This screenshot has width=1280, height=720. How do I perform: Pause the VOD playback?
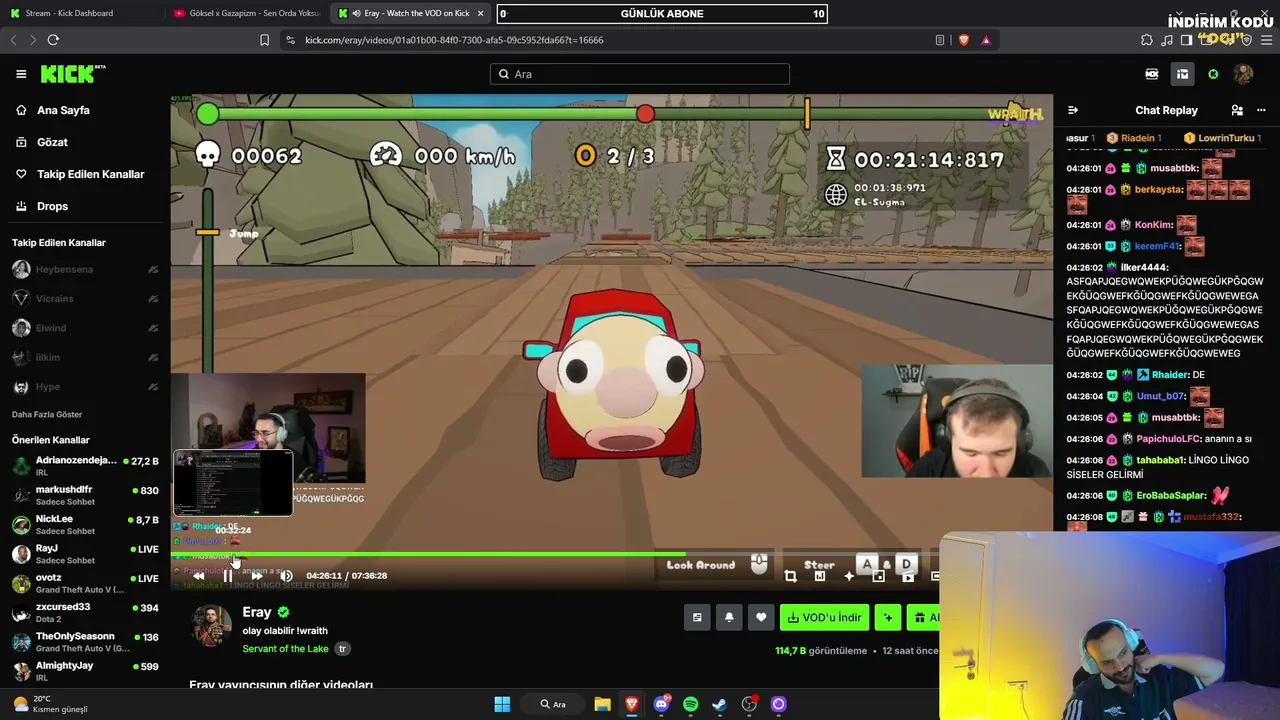pos(228,575)
